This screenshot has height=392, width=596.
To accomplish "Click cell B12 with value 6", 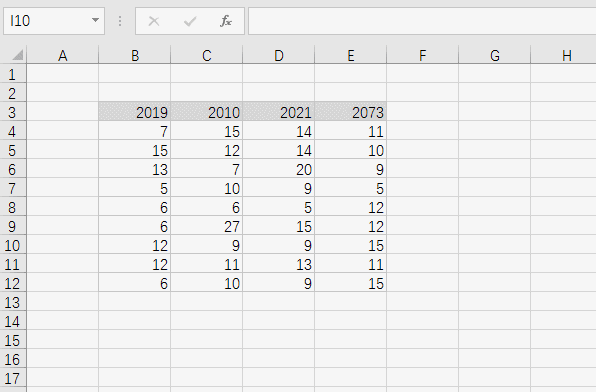I will point(135,283).
